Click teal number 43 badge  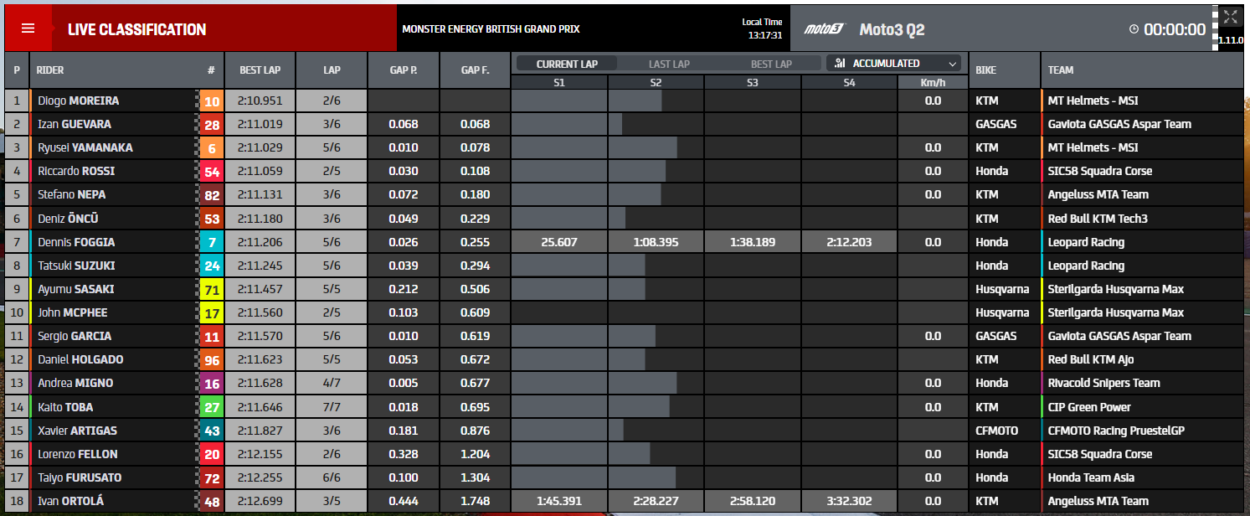(x=211, y=431)
